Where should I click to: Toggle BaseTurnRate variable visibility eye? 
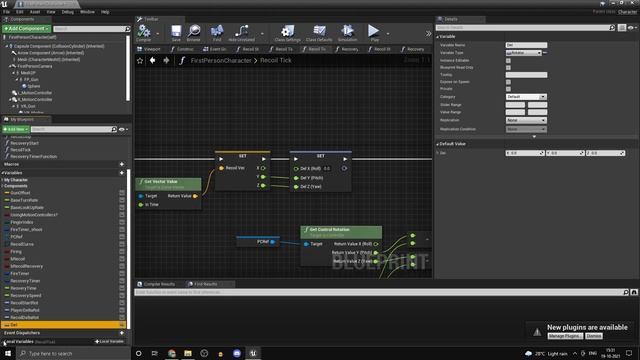[x=122, y=200]
